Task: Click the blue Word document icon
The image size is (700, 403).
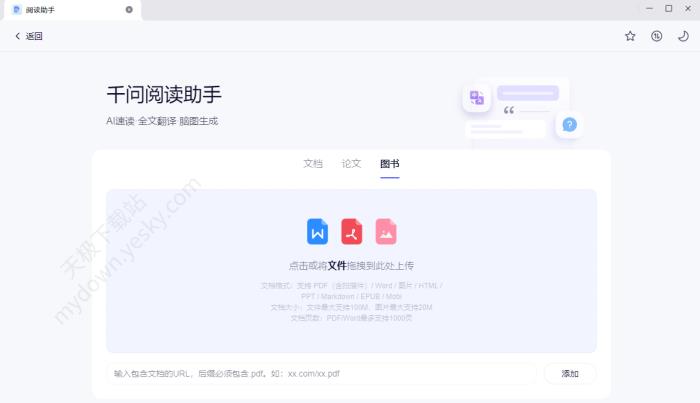Action: coord(317,232)
